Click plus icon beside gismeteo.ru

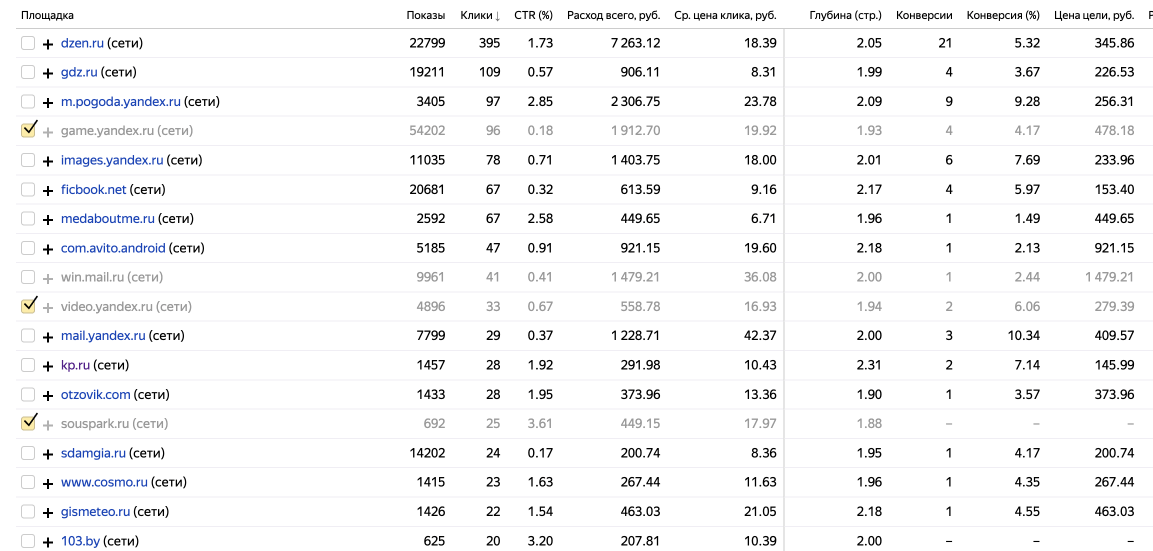click(48, 512)
